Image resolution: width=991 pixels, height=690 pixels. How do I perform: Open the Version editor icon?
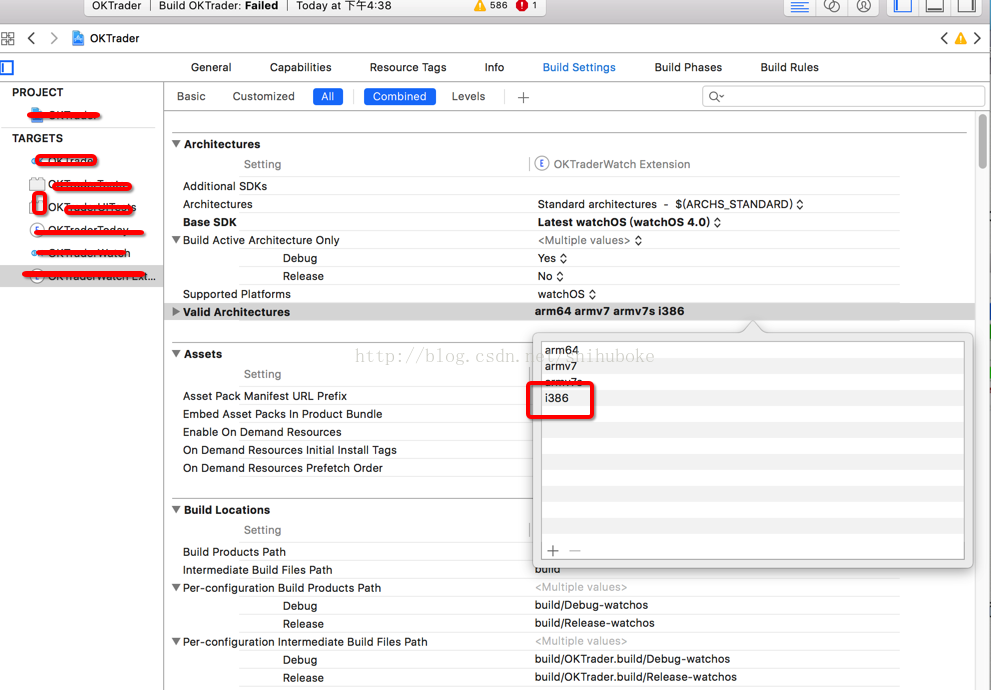tap(863, 6)
